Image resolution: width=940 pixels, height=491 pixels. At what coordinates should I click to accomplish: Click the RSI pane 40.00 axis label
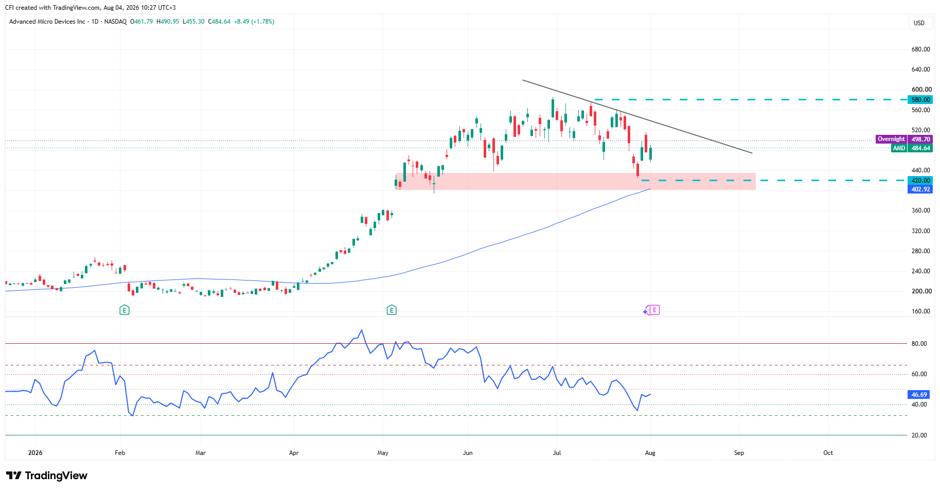[x=920, y=405]
